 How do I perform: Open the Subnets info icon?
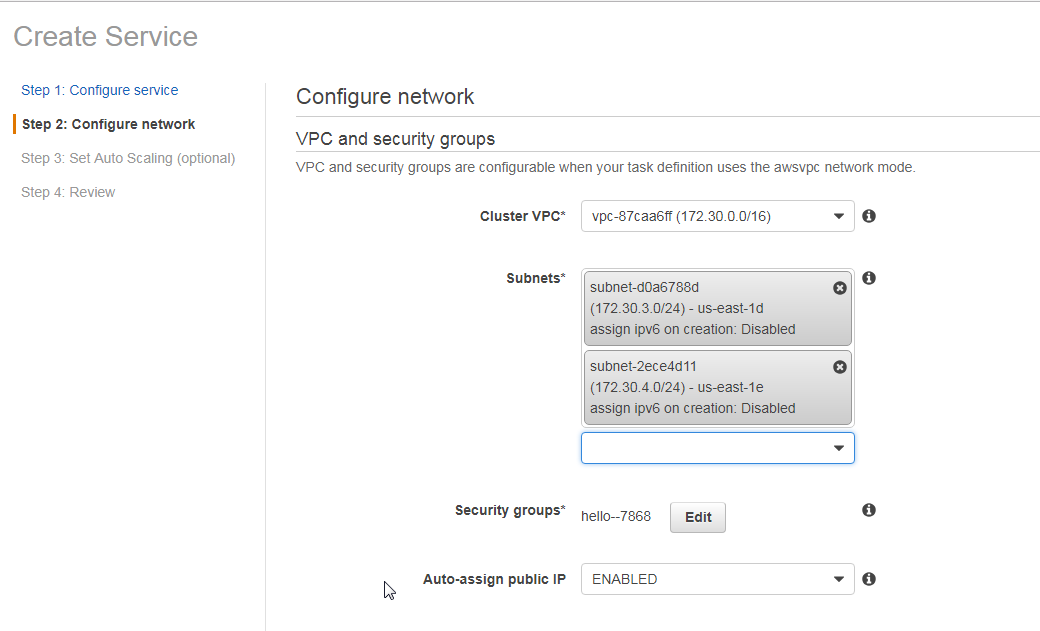869,278
